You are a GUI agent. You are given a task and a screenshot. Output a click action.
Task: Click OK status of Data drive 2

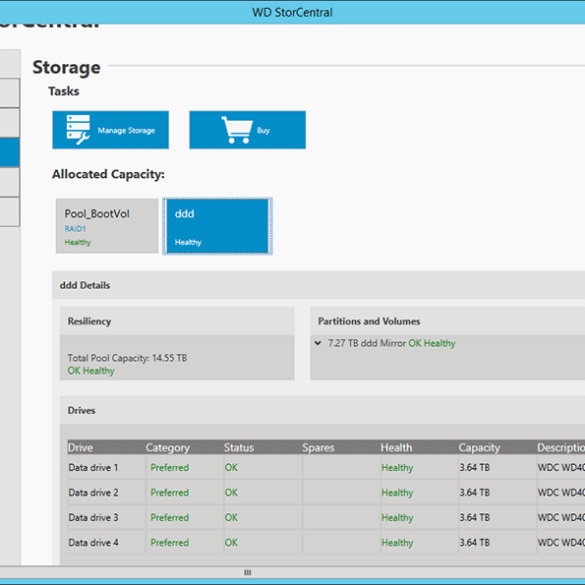231,492
